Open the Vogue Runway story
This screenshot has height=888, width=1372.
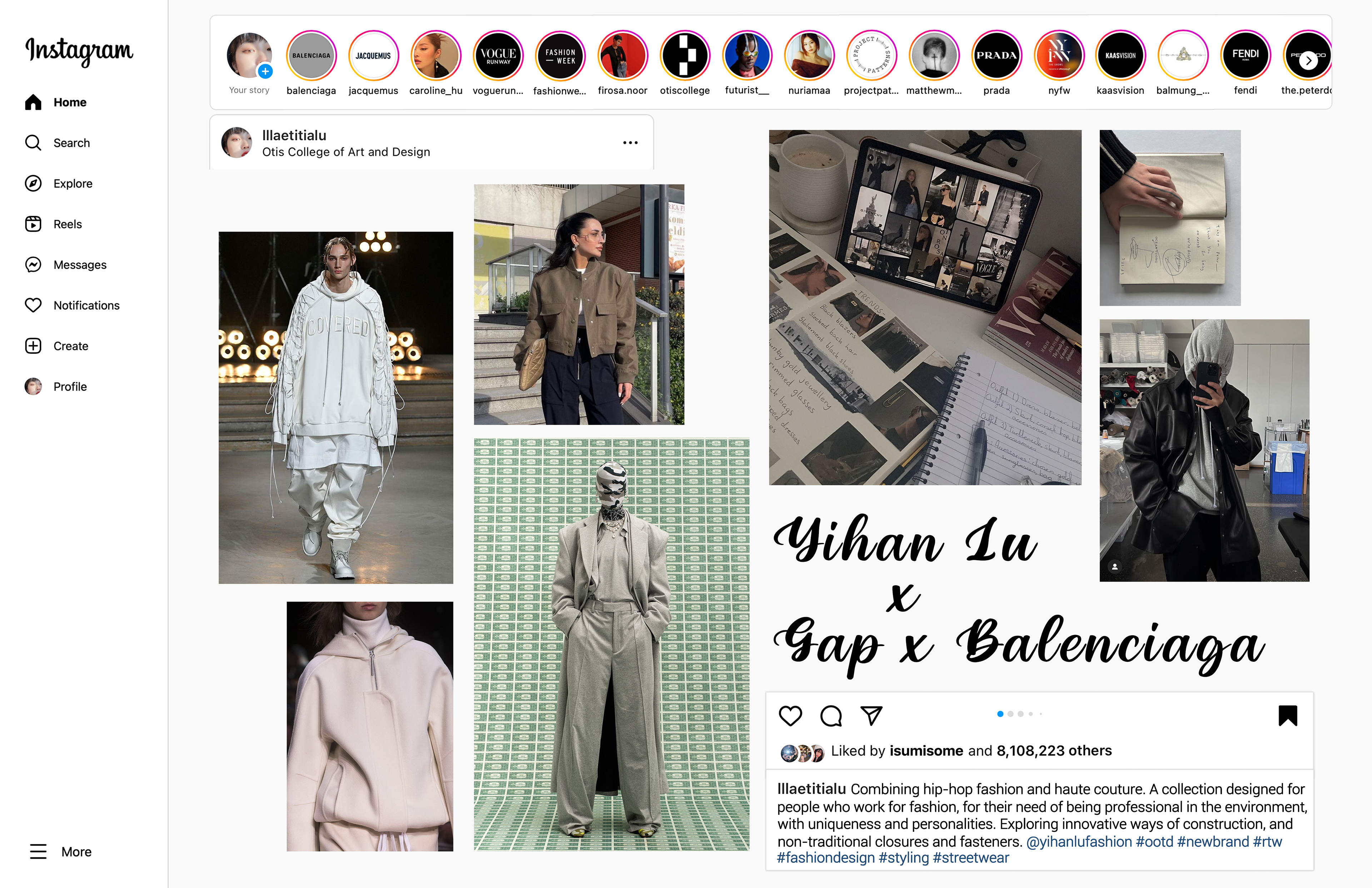point(498,63)
